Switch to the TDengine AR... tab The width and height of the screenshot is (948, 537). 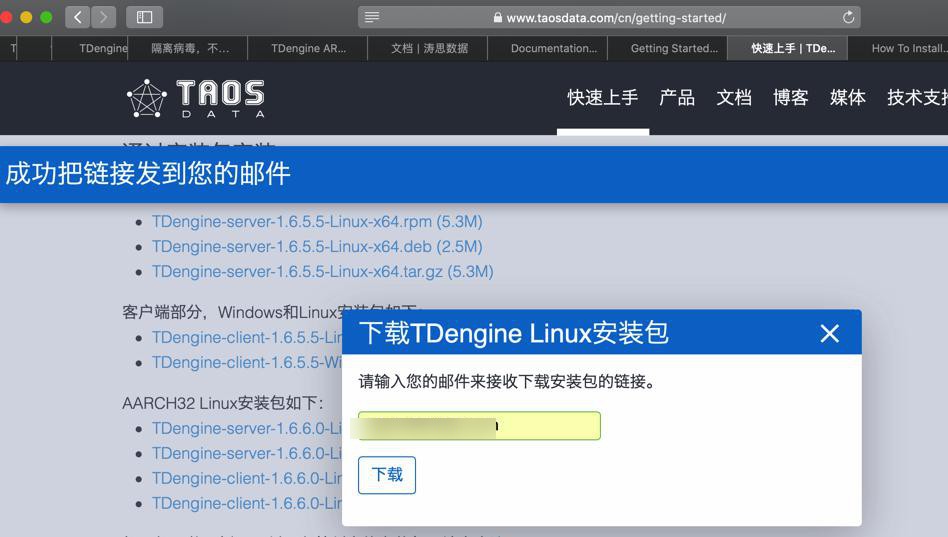coord(308,48)
